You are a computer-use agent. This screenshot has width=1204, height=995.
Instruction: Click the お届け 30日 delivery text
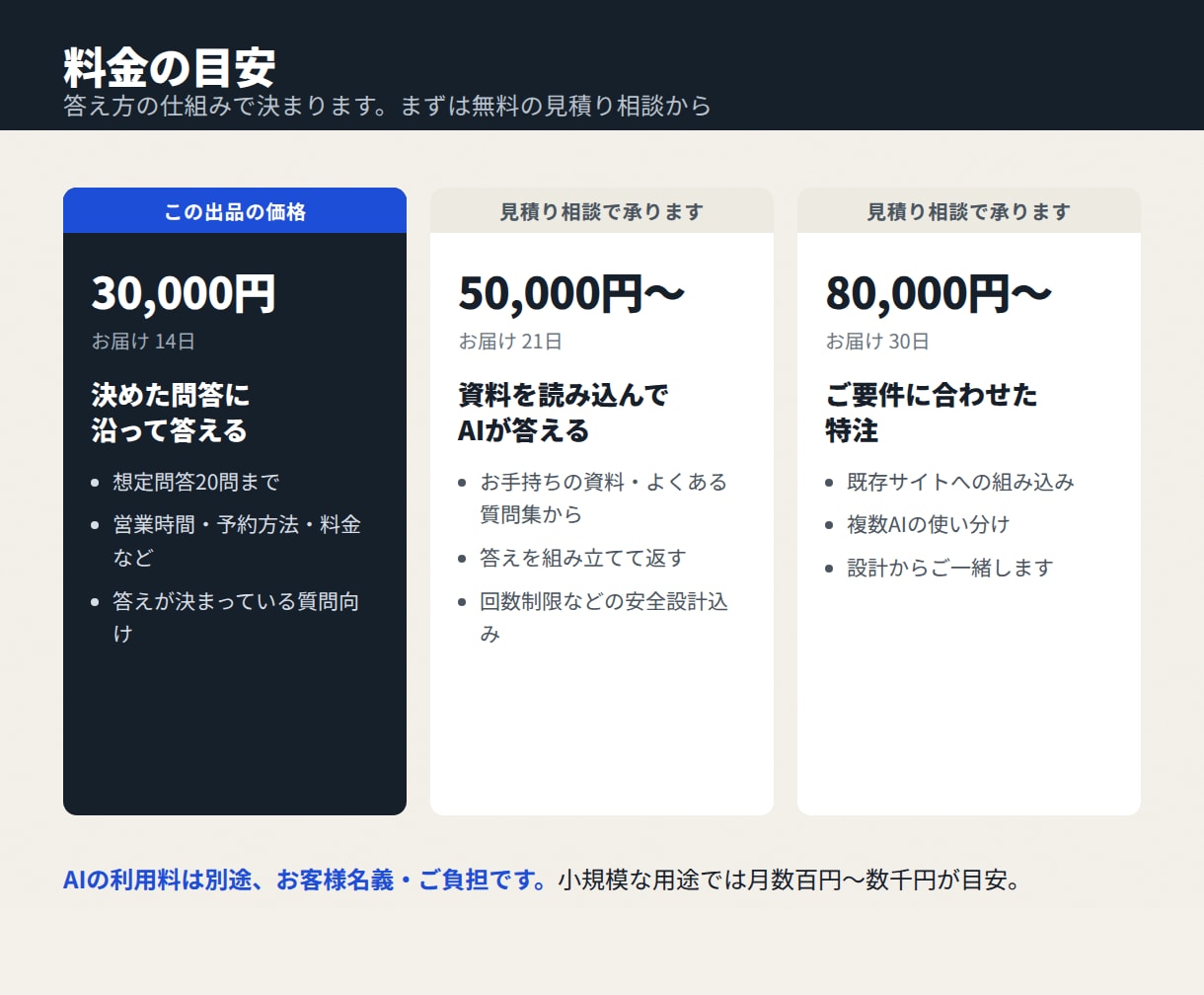877,342
